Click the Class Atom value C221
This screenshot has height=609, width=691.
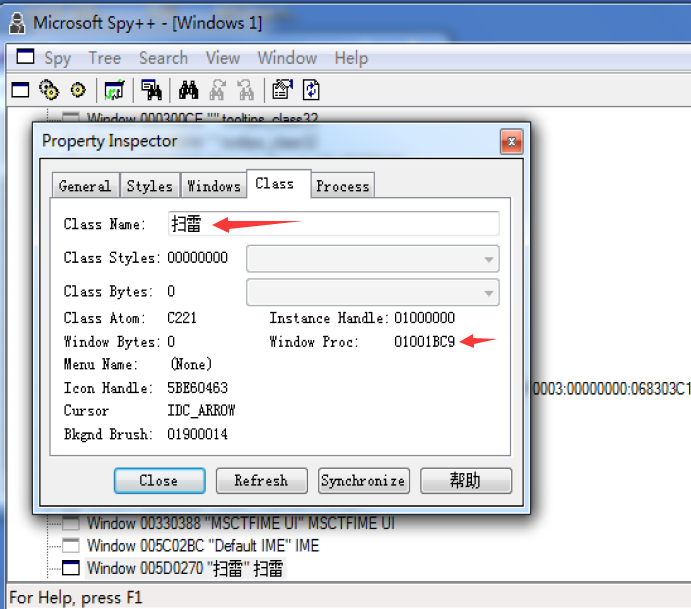pyautogui.click(x=182, y=318)
